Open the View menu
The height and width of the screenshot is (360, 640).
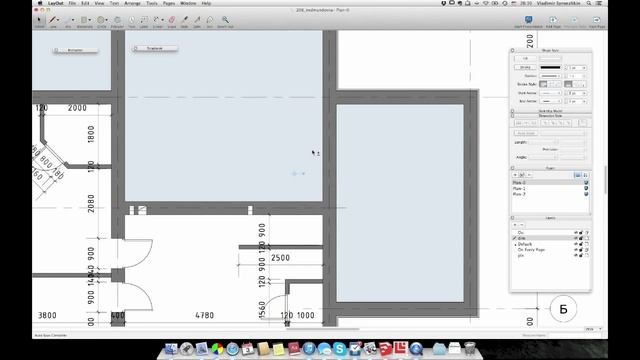(99, 3)
